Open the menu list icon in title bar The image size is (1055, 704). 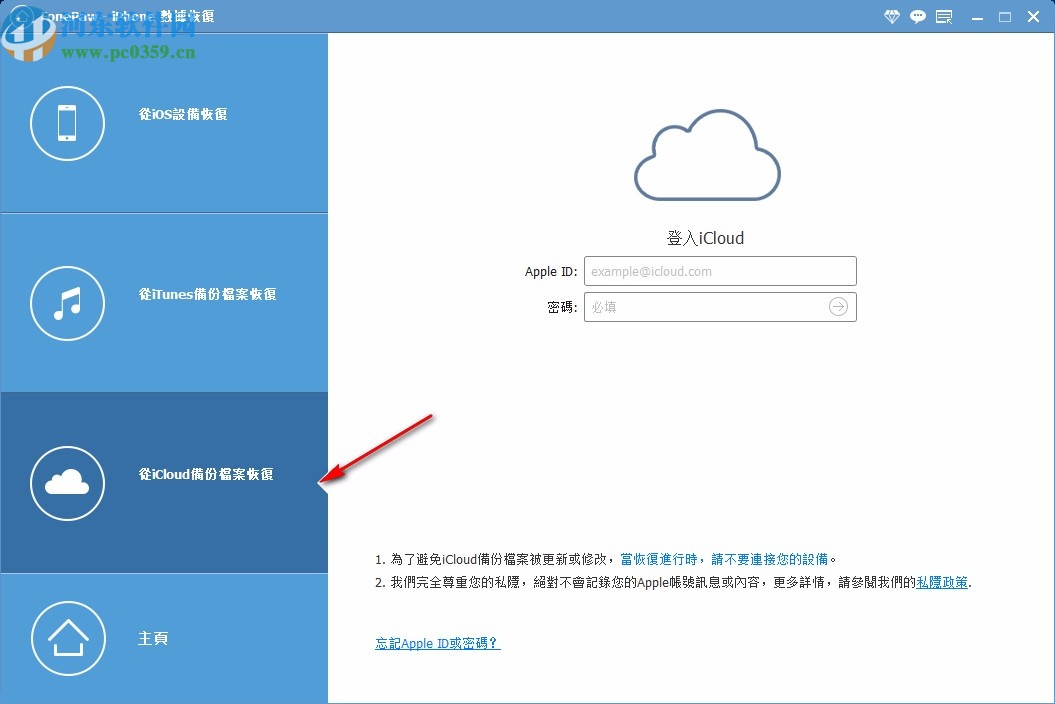pos(944,16)
